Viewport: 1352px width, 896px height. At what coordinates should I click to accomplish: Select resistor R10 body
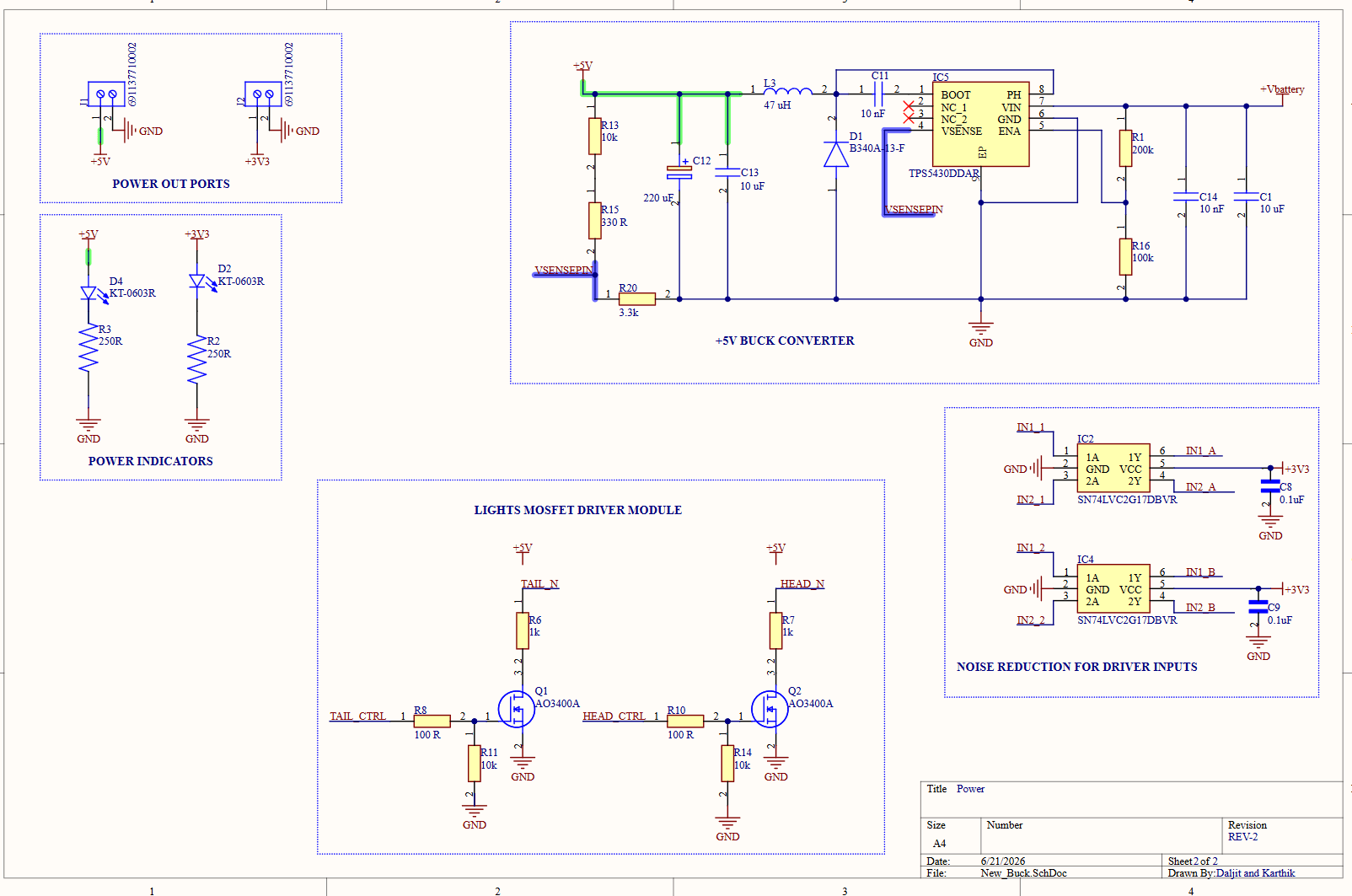(685, 721)
